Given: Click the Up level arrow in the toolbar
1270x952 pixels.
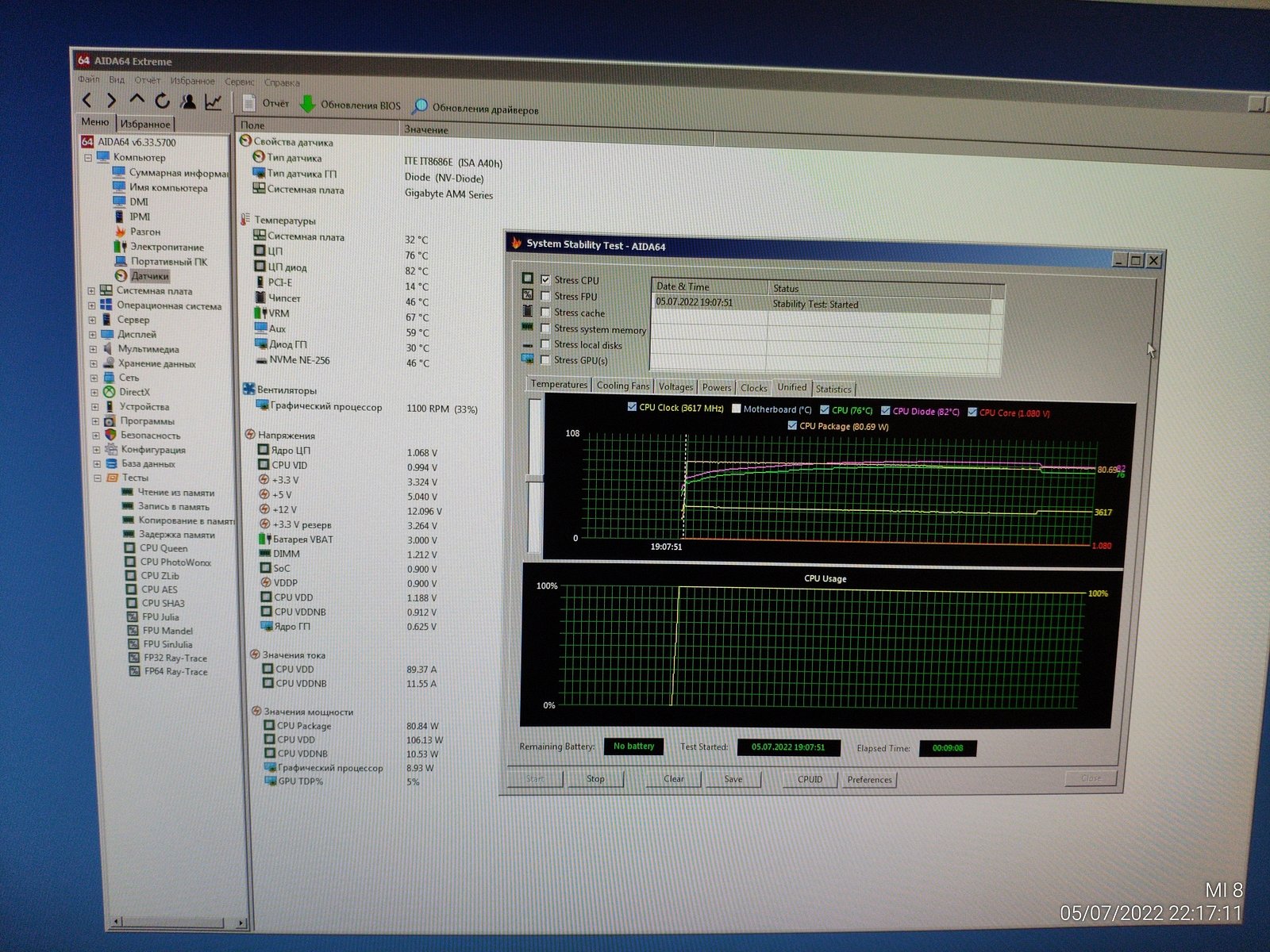Looking at the screenshot, I should click(x=137, y=100).
